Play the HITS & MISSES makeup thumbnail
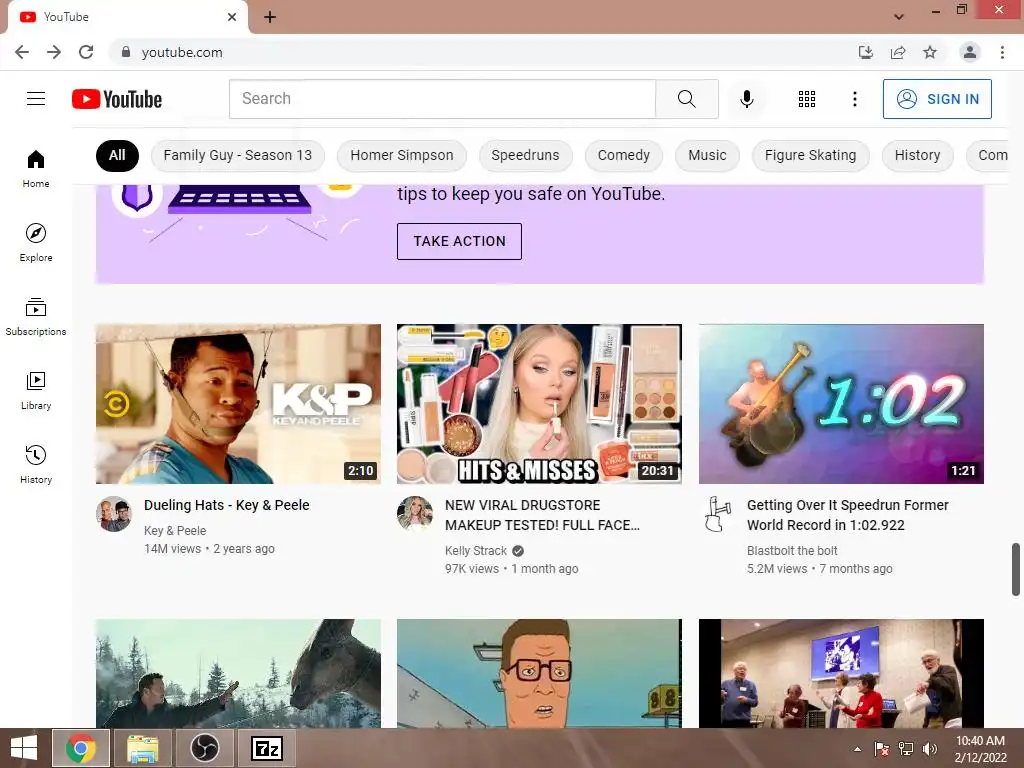Screen dimensions: 1024x768 (539, 404)
